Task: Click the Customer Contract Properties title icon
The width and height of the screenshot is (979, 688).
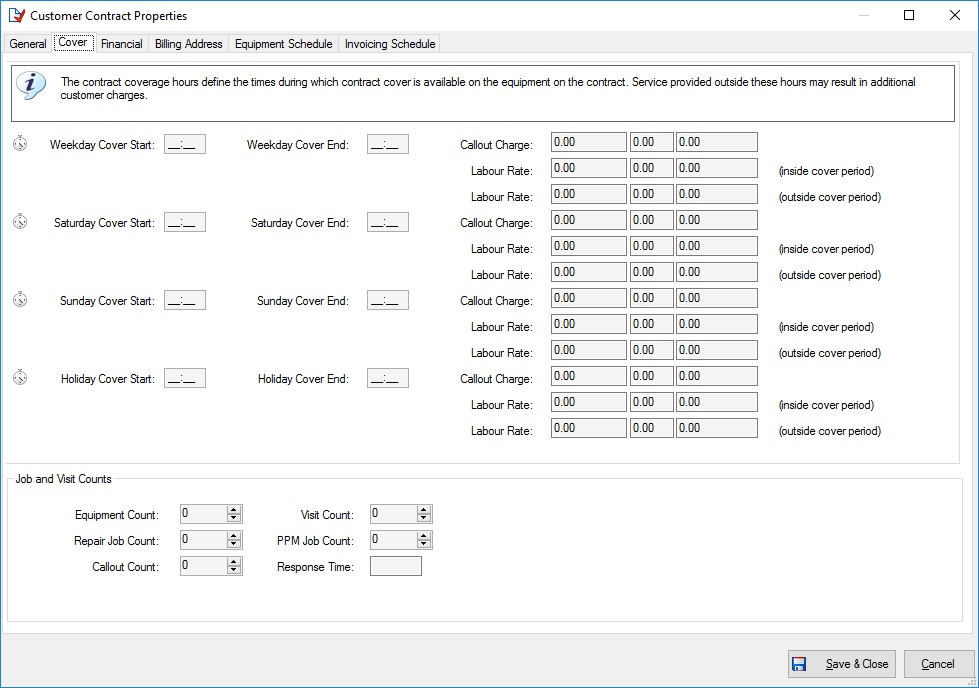Action: [16, 16]
